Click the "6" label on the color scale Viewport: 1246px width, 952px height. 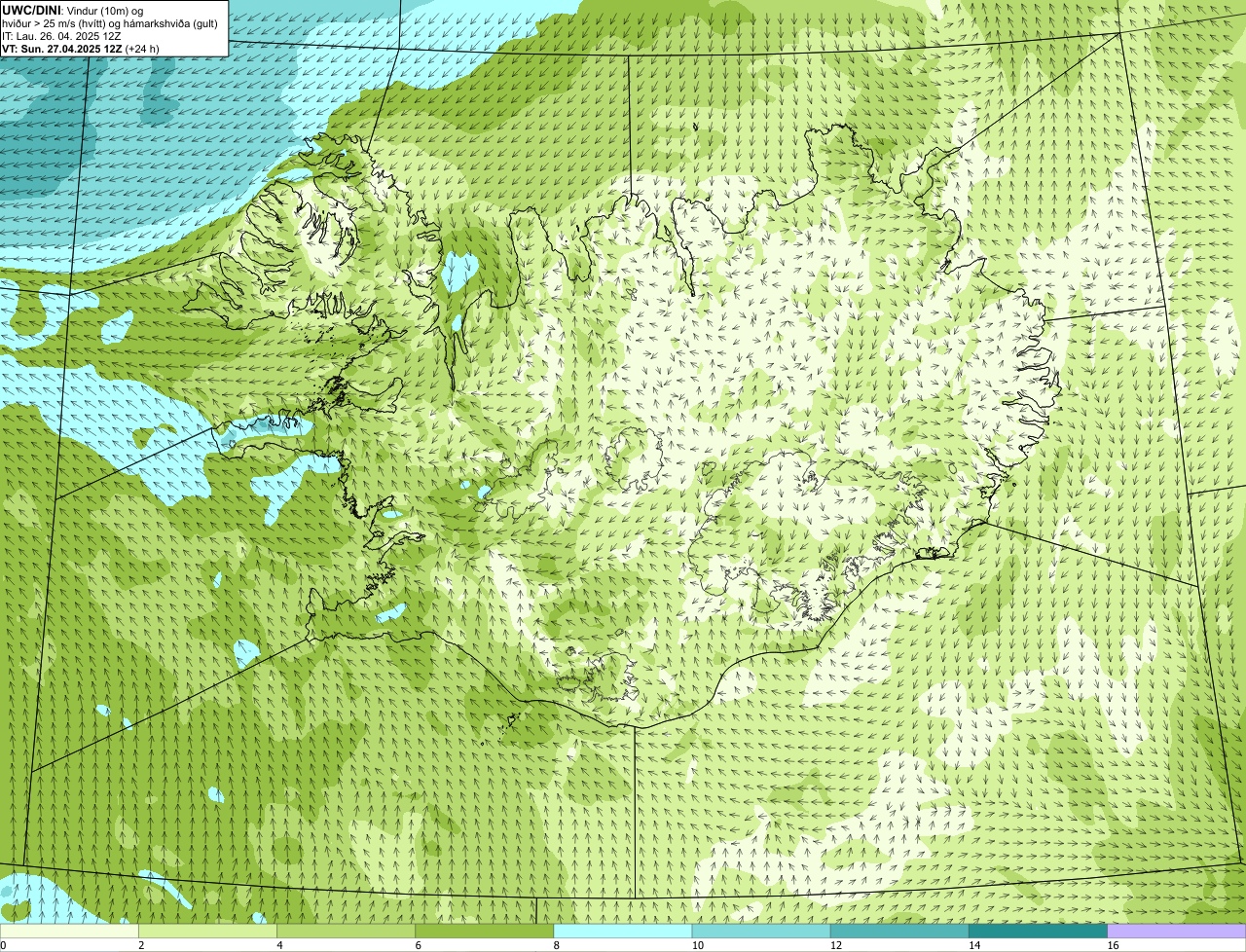418,945
